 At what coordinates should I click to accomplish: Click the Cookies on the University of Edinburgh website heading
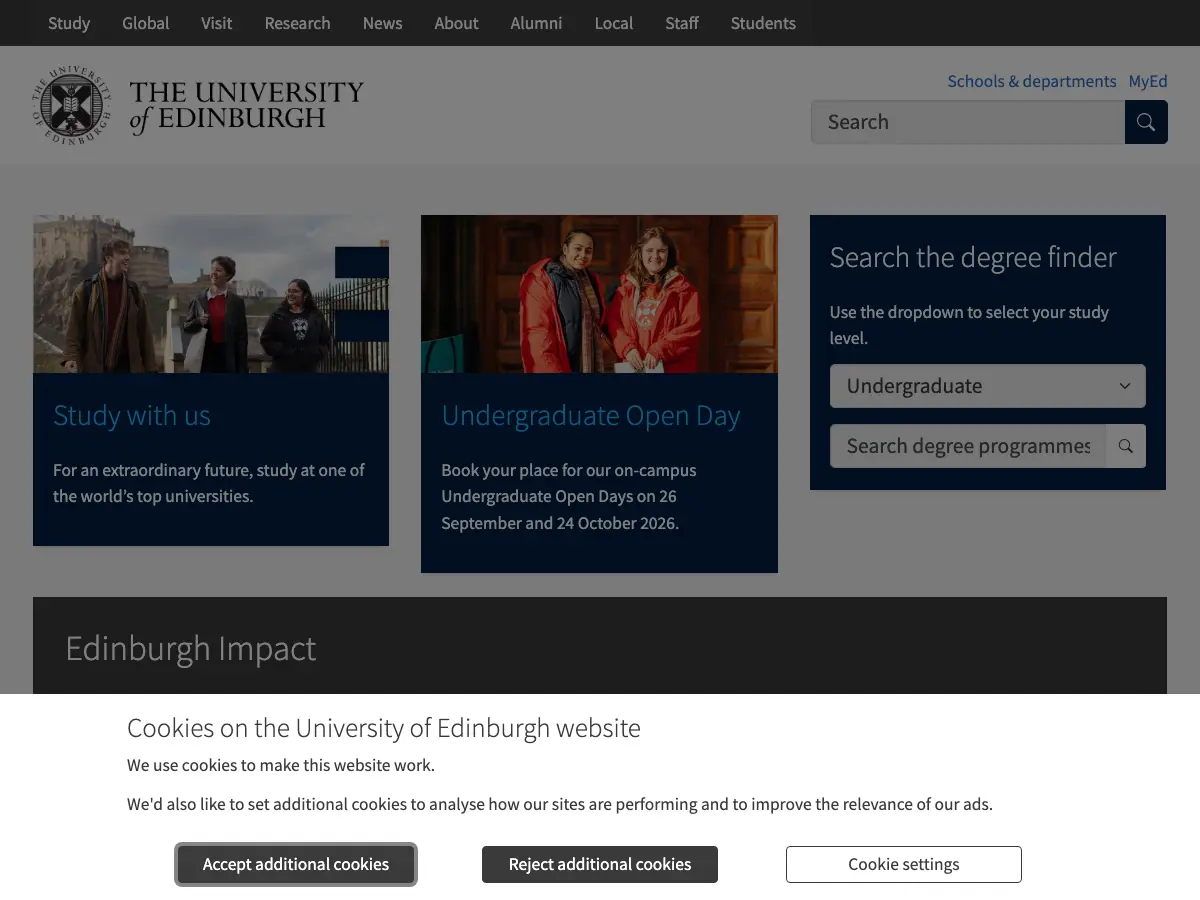pos(384,727)
